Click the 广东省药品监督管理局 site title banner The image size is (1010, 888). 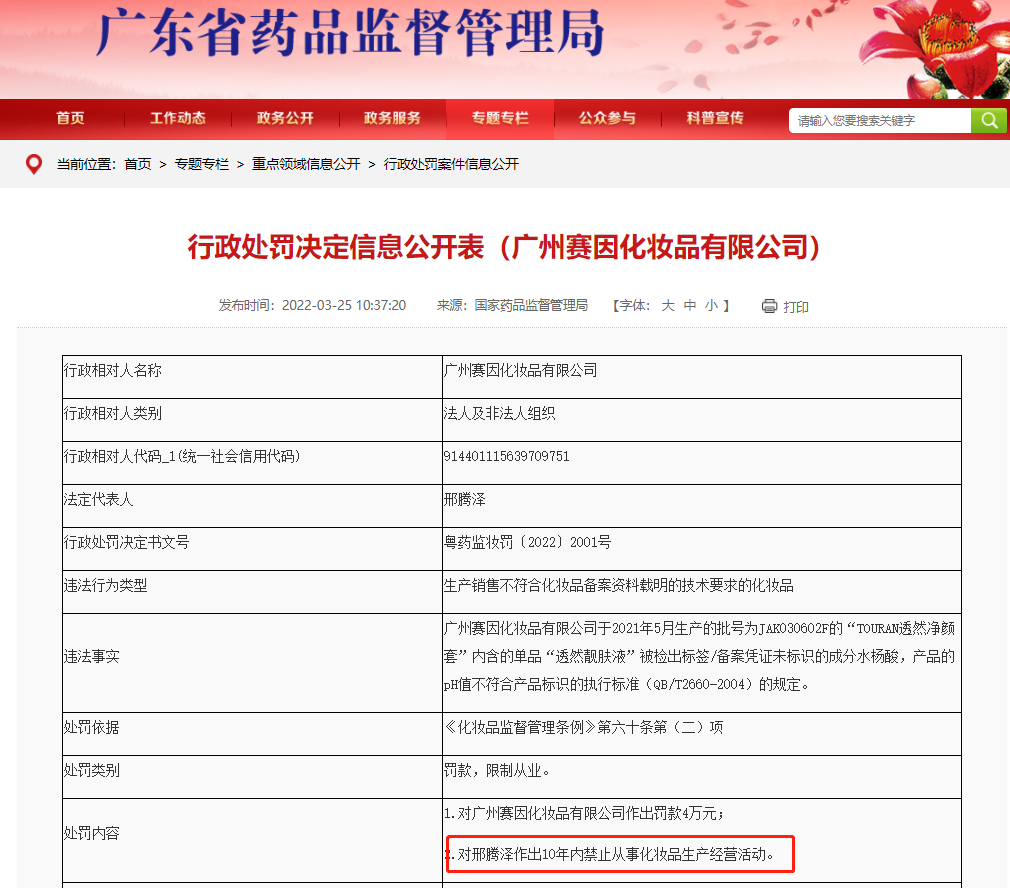(350, 35)
